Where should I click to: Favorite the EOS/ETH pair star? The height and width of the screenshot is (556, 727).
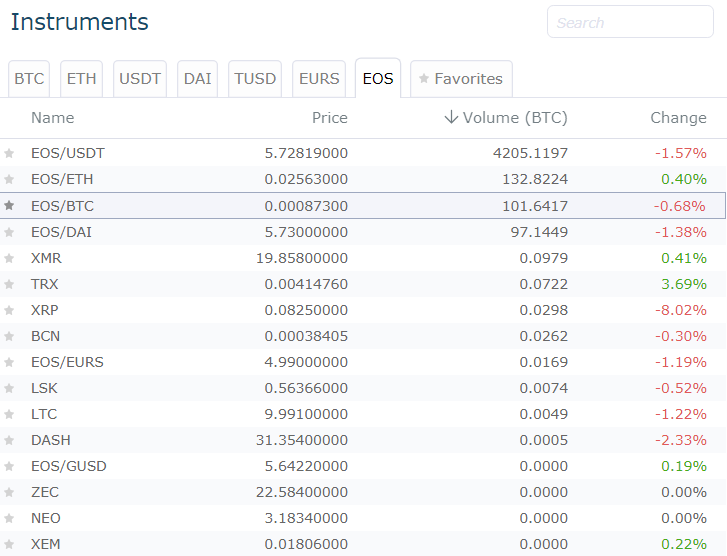(x=9, y=179)
